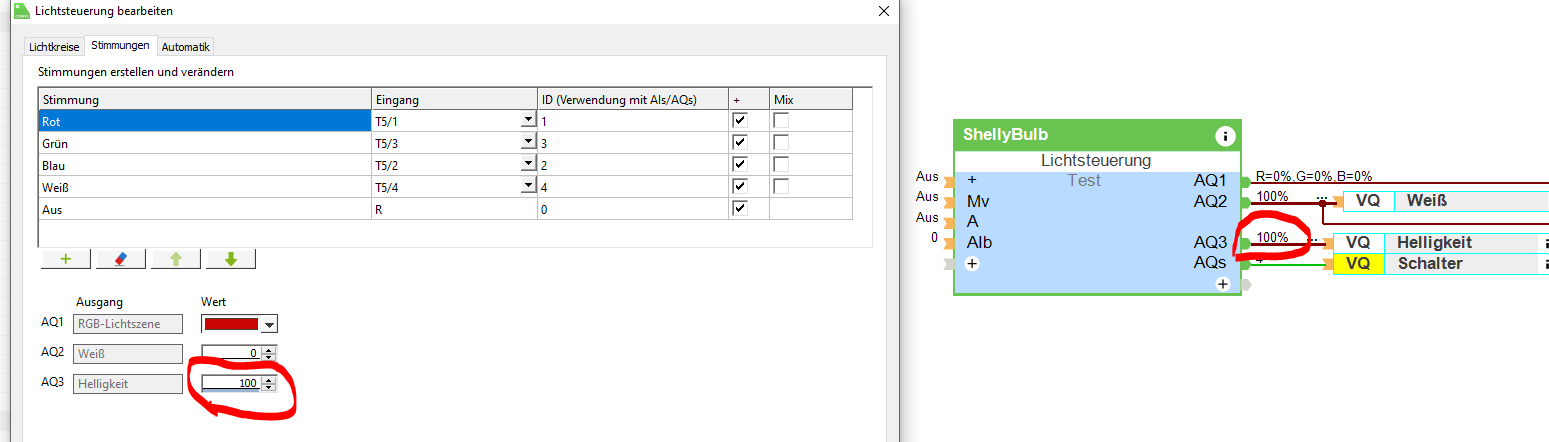Toggle the plus checkbox for Aus
Screen dimensions: 1549x442
pos(740,208)
